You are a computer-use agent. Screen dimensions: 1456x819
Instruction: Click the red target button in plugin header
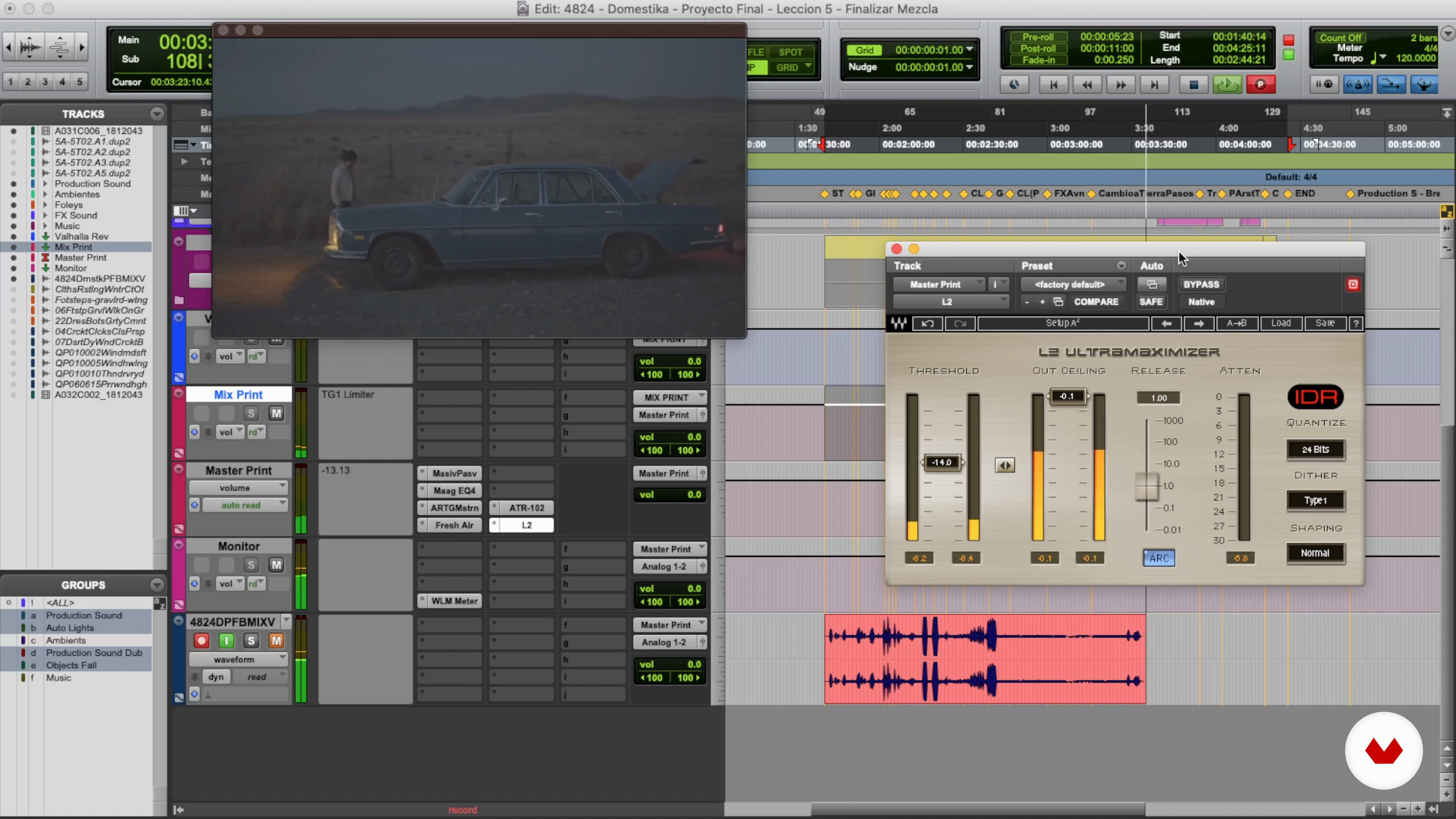coord(1352,284)
